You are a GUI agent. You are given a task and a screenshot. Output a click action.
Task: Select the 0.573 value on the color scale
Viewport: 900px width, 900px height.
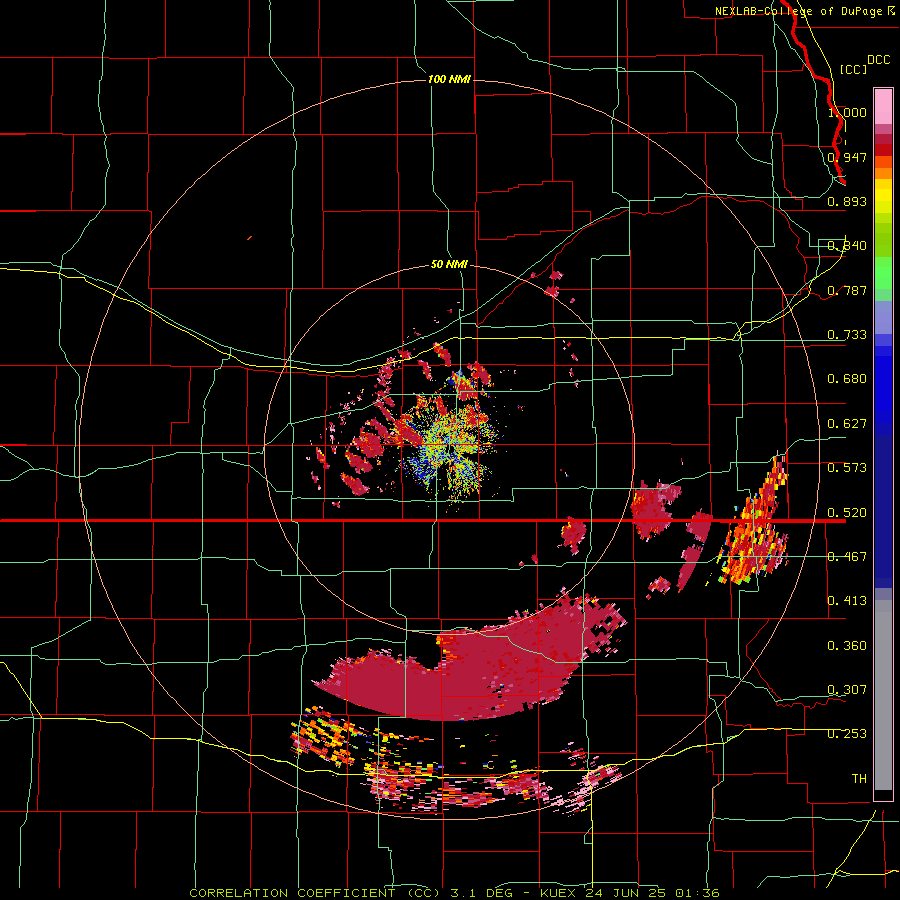pyautogui.click(x=847, y=468)
